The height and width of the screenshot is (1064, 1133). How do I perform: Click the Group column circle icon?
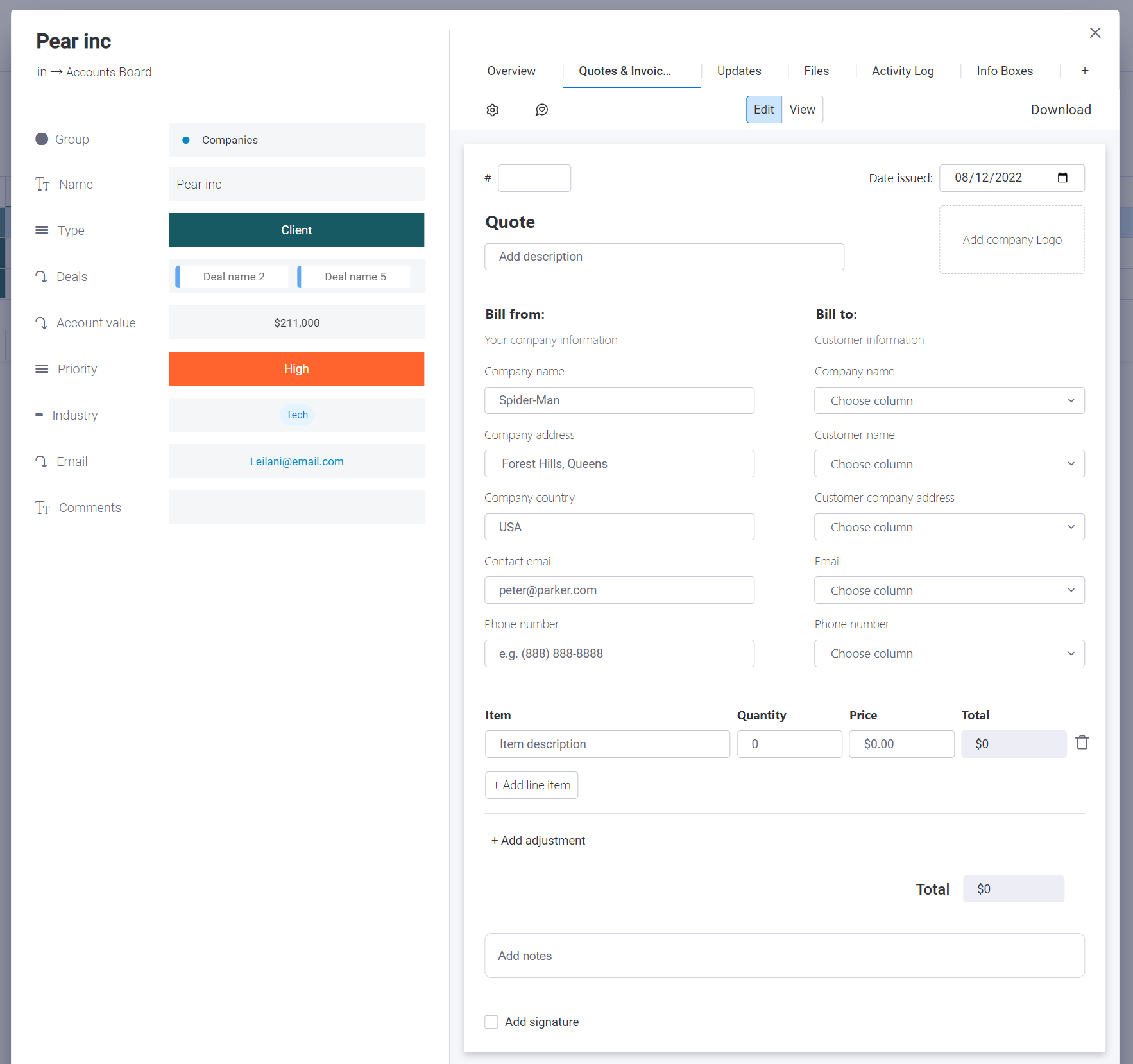click(x=42, y=139)
